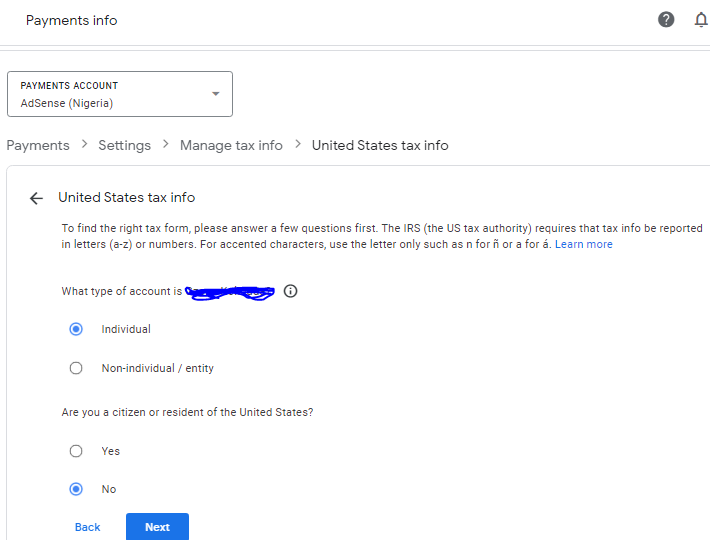Choose No for US citizen or resident

pyautogui.click(x=76, y=489)
